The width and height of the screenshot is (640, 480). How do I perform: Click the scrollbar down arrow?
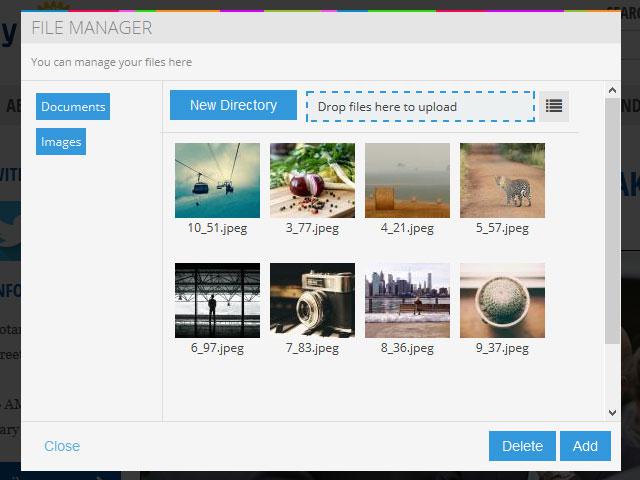point(612,413)
